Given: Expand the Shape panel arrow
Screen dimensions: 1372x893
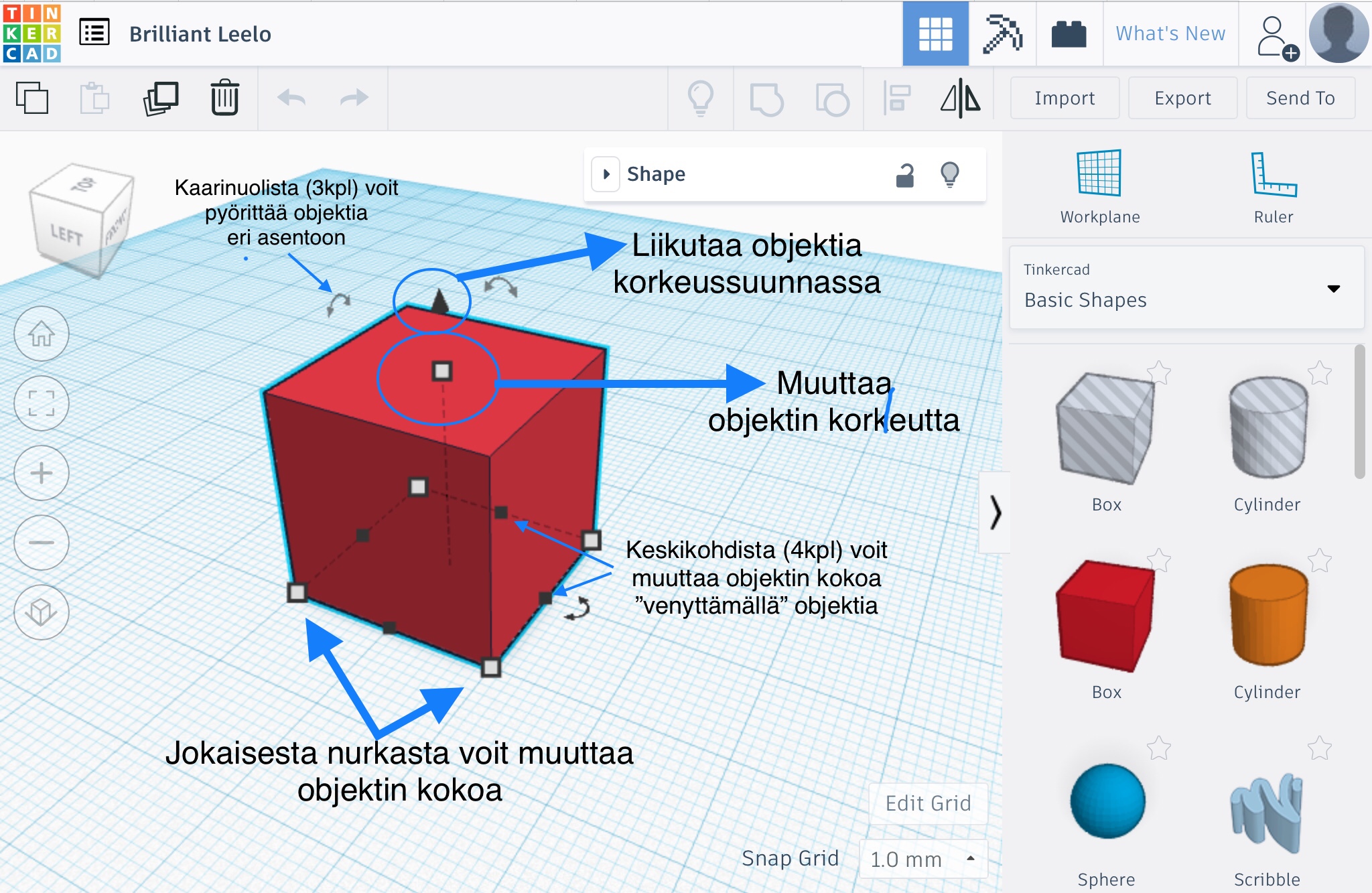Looking at the screenshot, I should tap(606, 174).
